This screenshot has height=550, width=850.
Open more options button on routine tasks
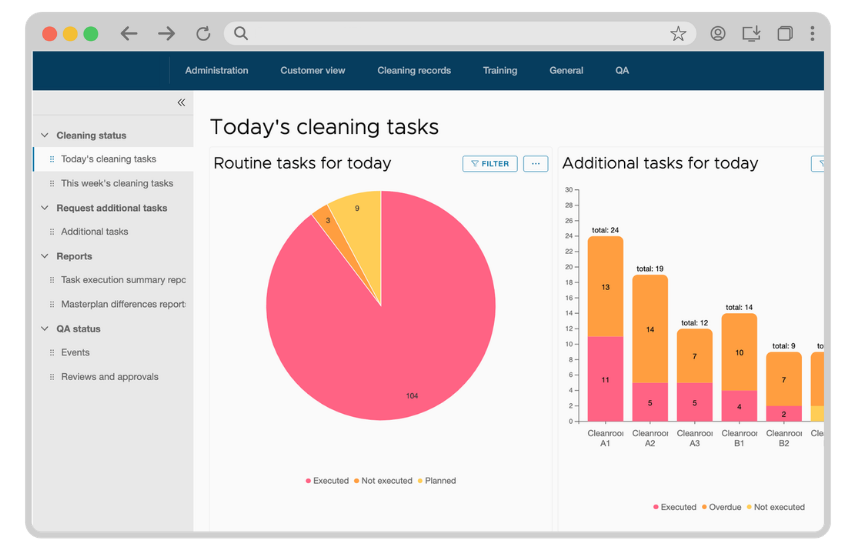(x=535, y=164)
